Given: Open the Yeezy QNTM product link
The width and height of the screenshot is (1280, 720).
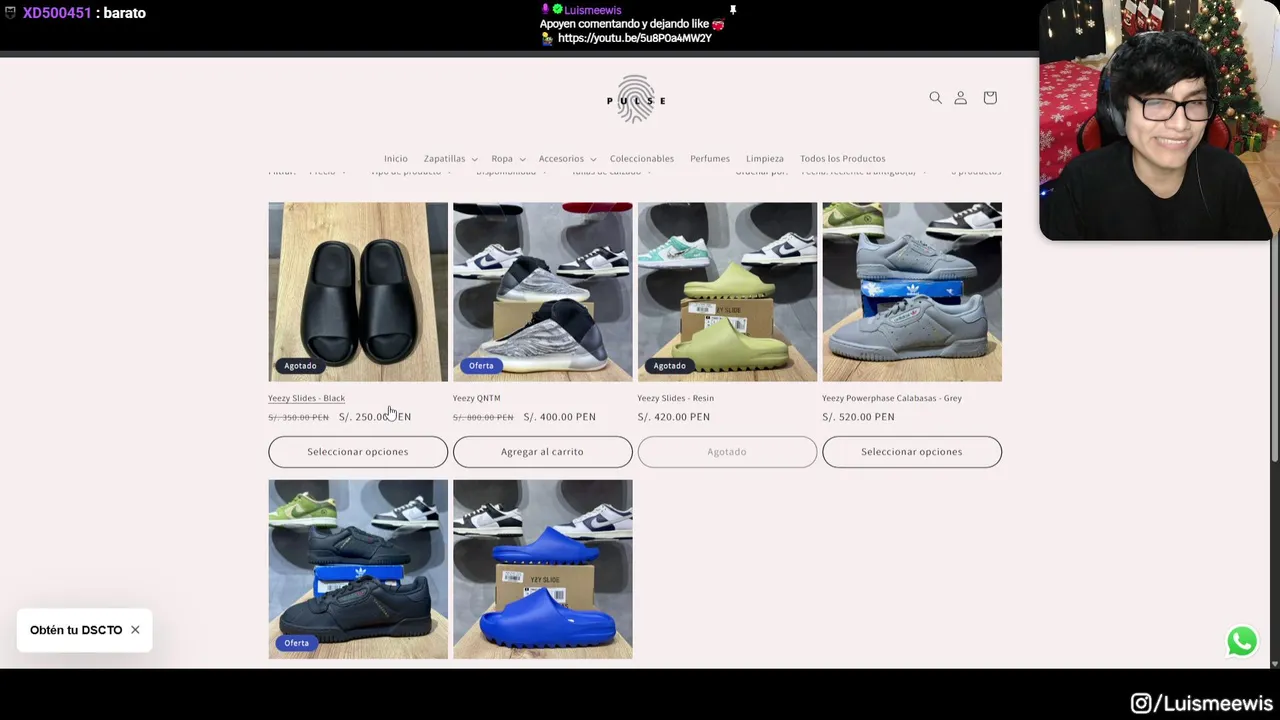Looking at the screenshot, I should [476, 398].
